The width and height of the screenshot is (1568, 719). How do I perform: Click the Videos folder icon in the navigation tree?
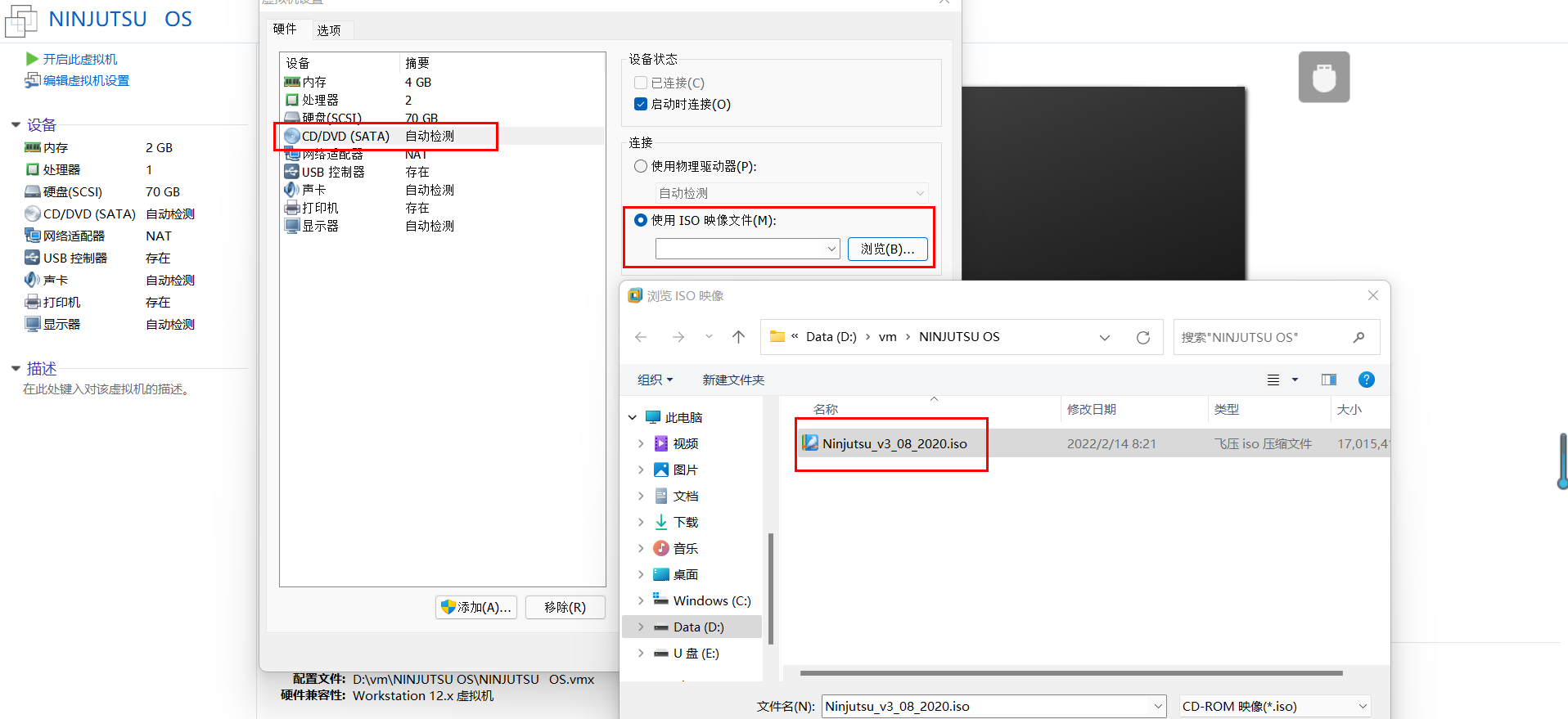pyautogui.click(x=661, y=443)
